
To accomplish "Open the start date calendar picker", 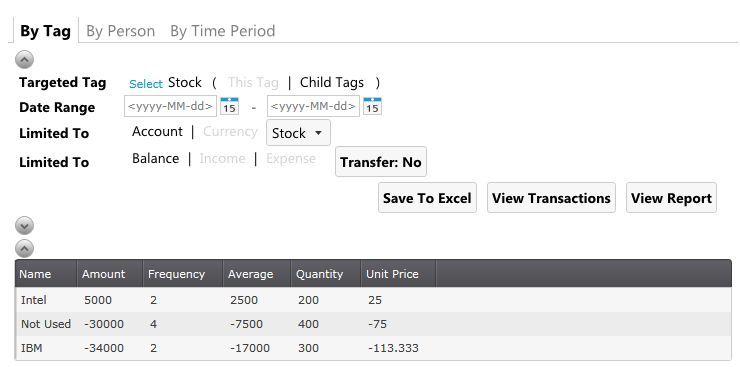I will [229, 106].
